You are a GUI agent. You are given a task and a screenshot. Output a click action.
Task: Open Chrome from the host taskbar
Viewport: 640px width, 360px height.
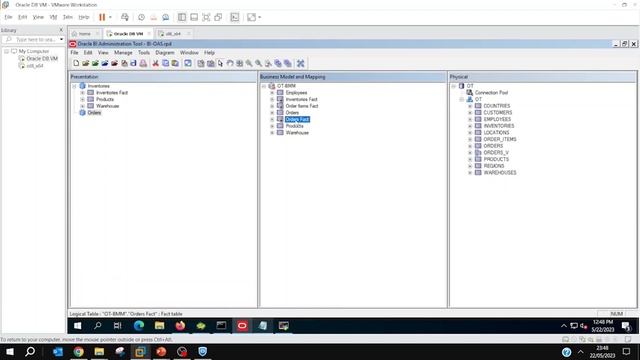[x=78, y=351]
